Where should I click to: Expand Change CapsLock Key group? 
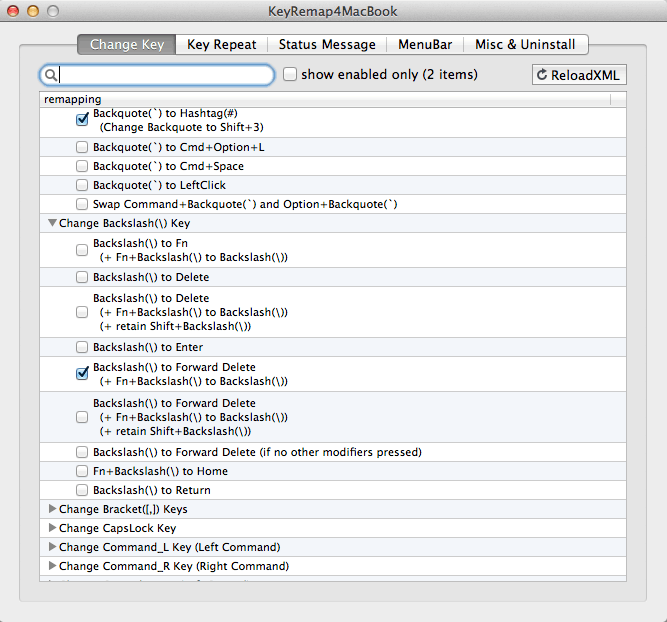(52, 528)
